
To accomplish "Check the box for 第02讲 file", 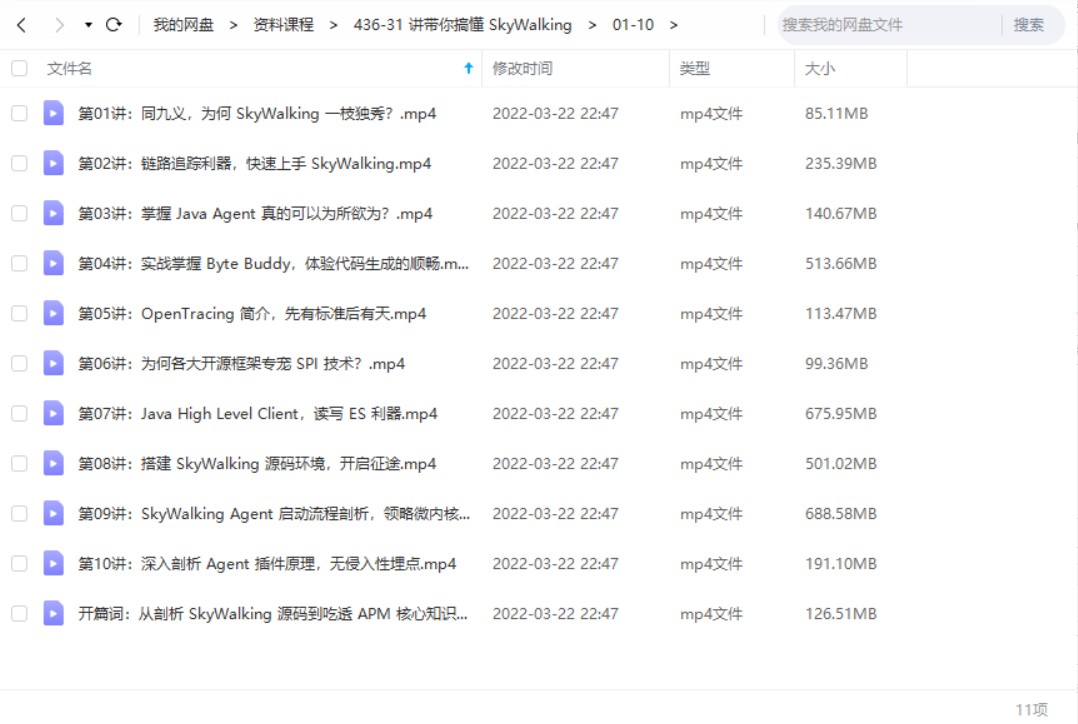I will 19,163.
